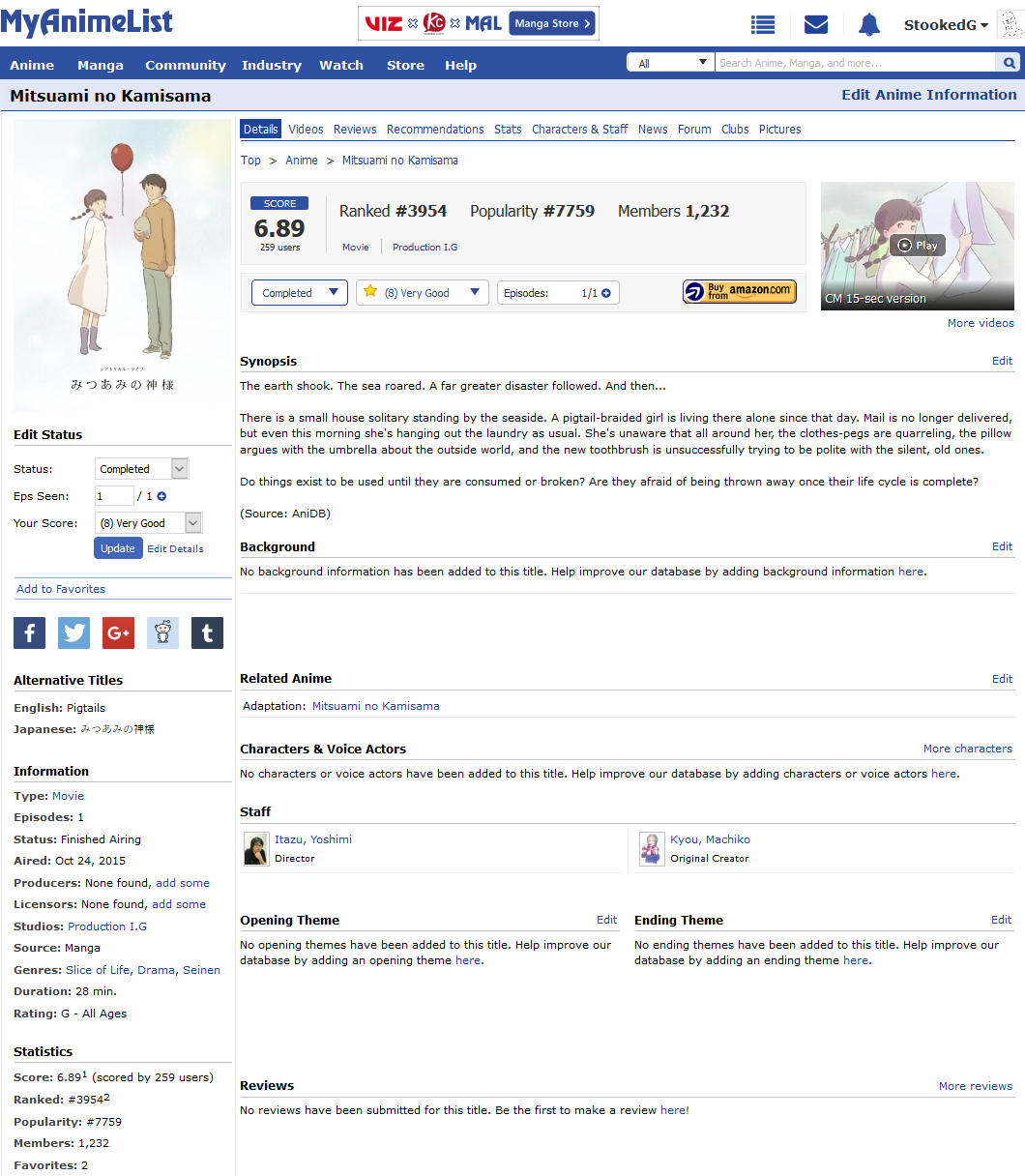Switch to the Videos tab
The height and width of the screenshot is (1176, 1025).
[x=307, y=130]
